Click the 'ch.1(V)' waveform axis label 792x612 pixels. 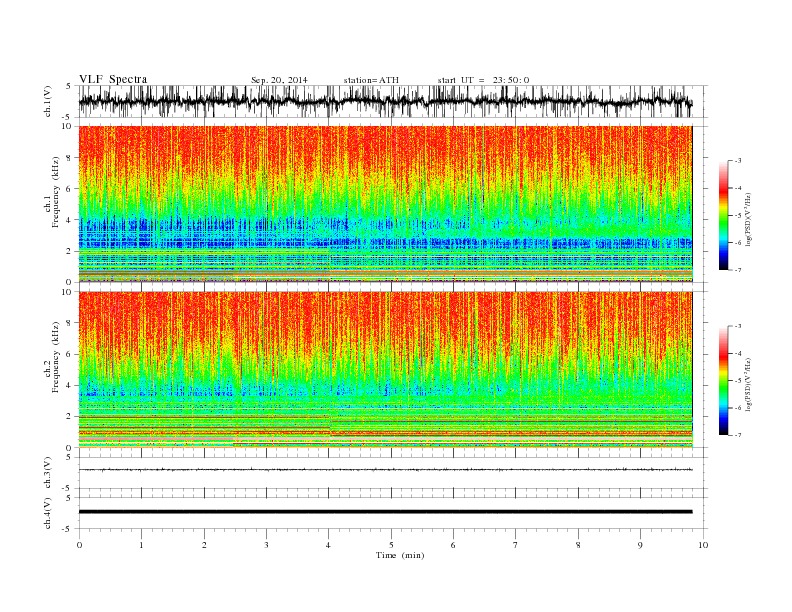pyautogui.click(x=47, y=101)
